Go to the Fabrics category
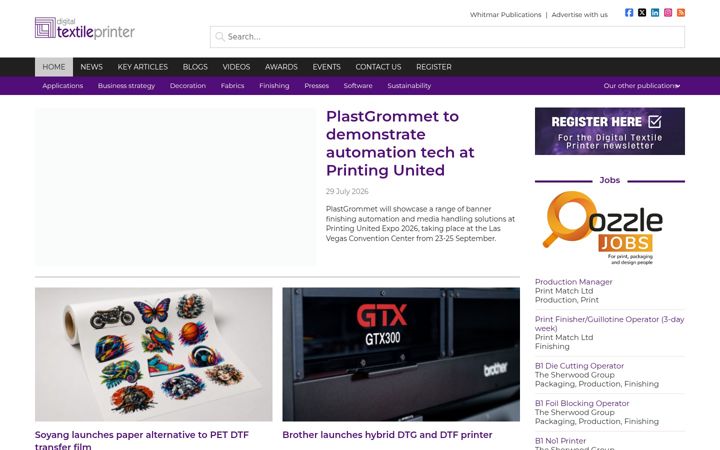The image size is (720, 450). pyautogui.click(x=232, y=86)
